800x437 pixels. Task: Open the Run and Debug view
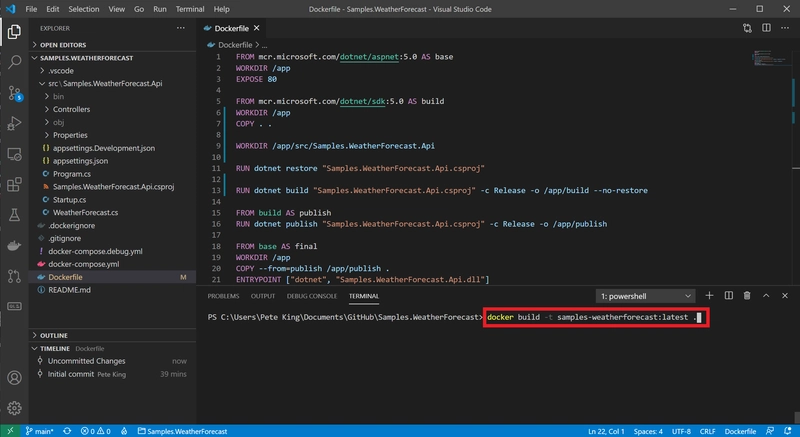[x=14, y=123]
